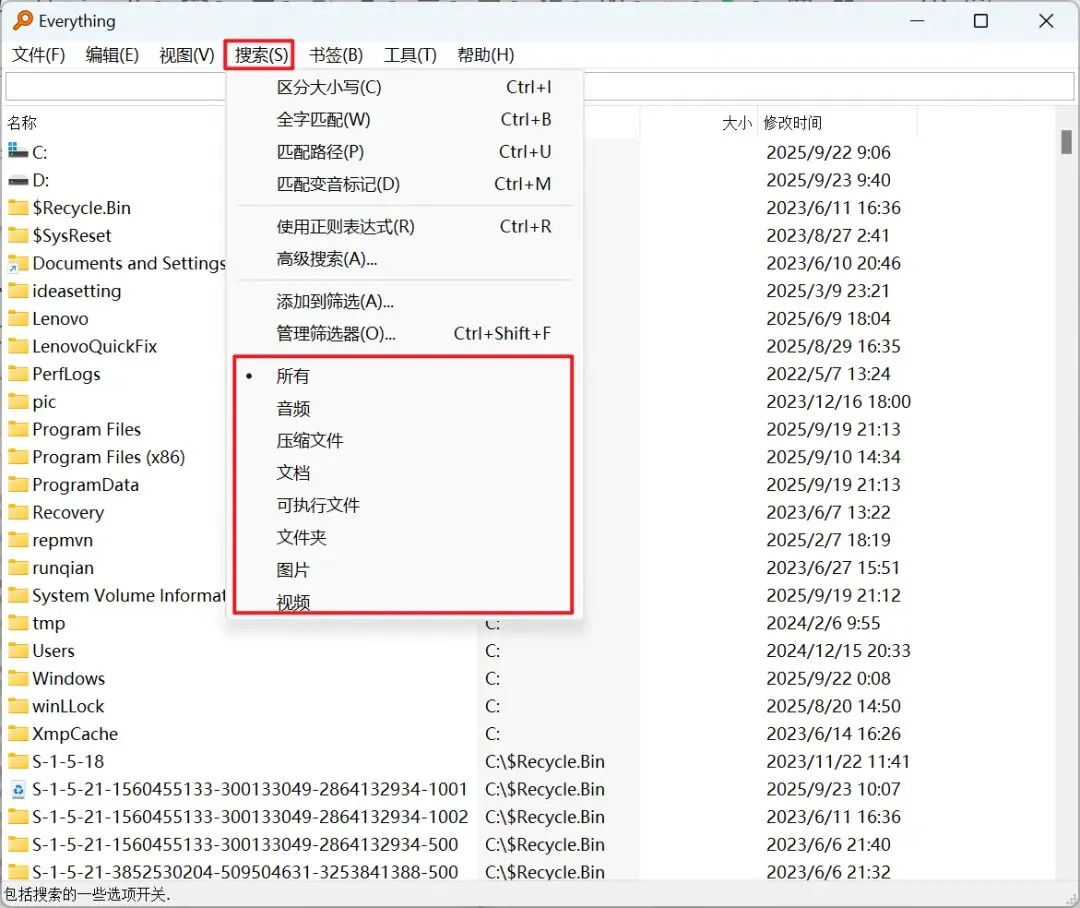Click the Everything app logo icon
The height and width of the screenshot is (908, 1080).
point(23,20)
